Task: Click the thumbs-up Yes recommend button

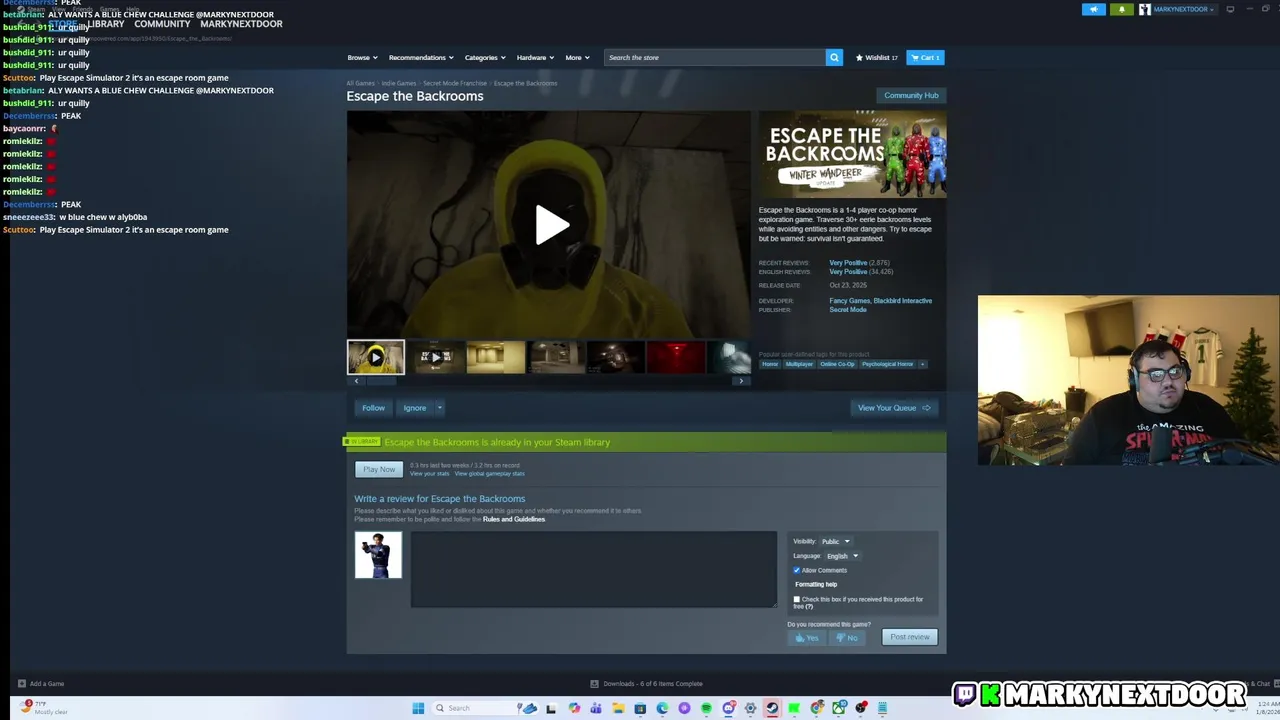Action: [807, 637]
